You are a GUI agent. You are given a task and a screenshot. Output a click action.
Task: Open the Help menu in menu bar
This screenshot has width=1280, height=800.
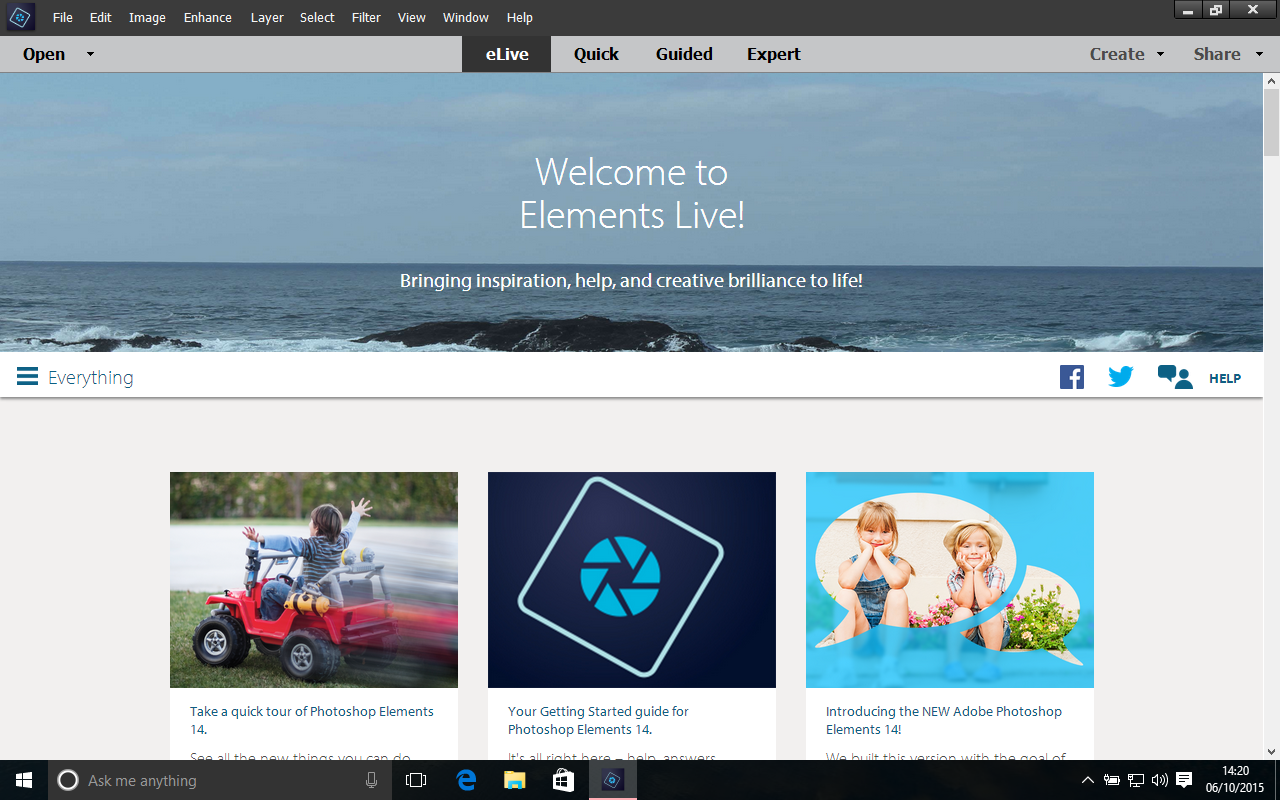point(520,17)
